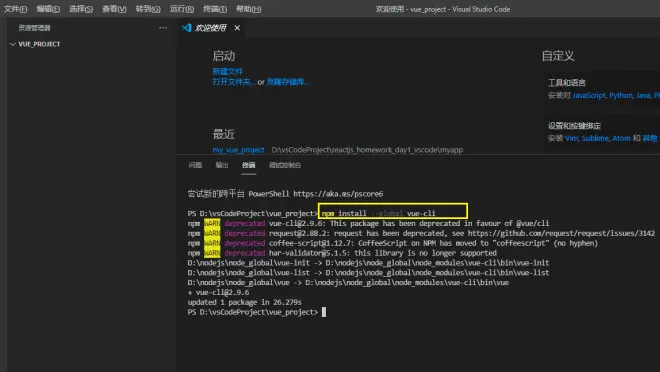This screenshot has width=660, height=372.
Task: Install Java language support link
Action: (x=643, y=96)
